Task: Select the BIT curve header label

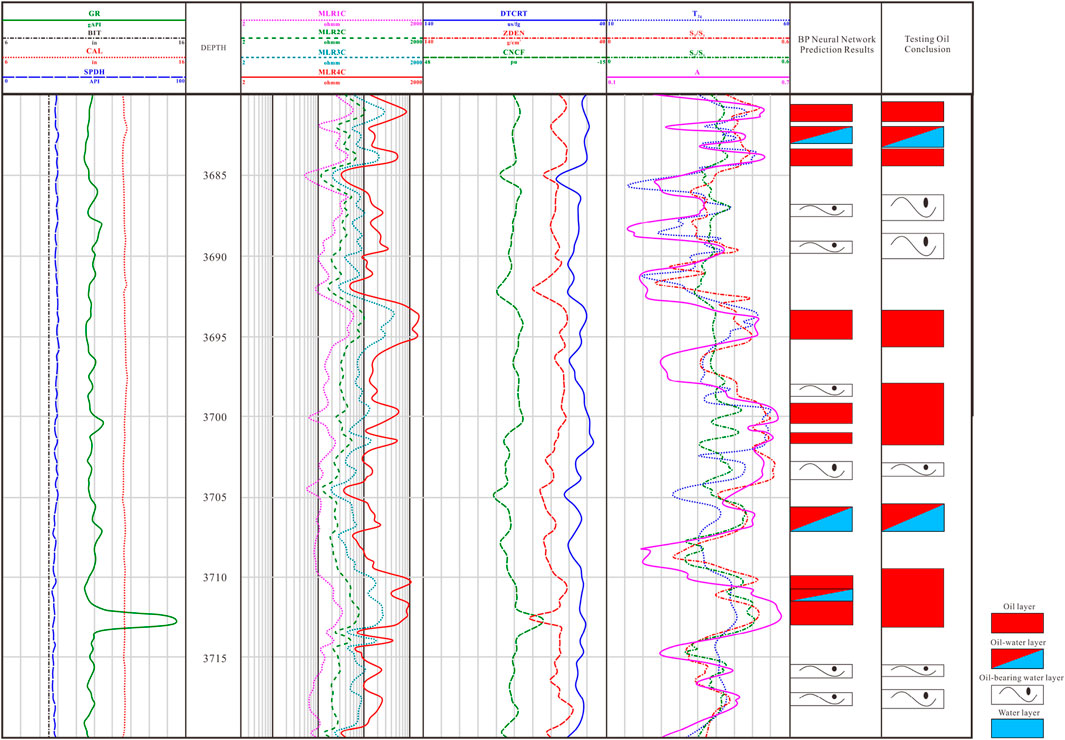Action: pos(94,33)
